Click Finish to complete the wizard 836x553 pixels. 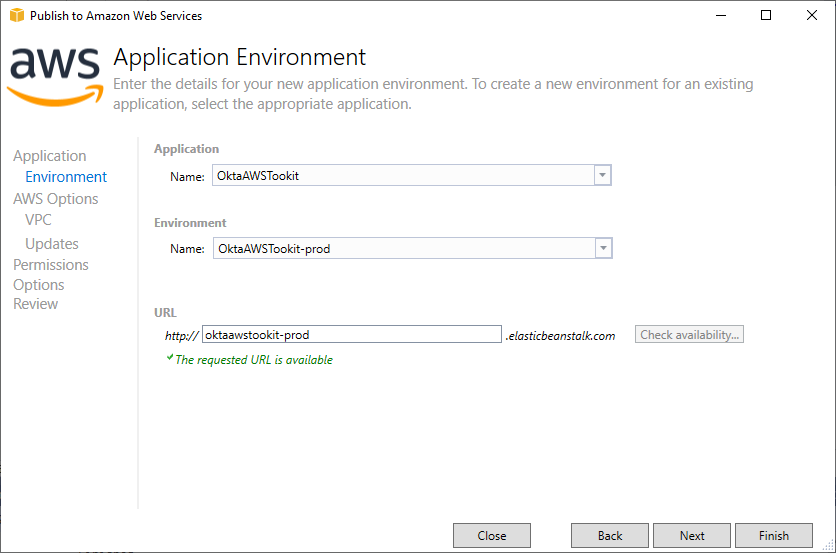tap(774, 536)
